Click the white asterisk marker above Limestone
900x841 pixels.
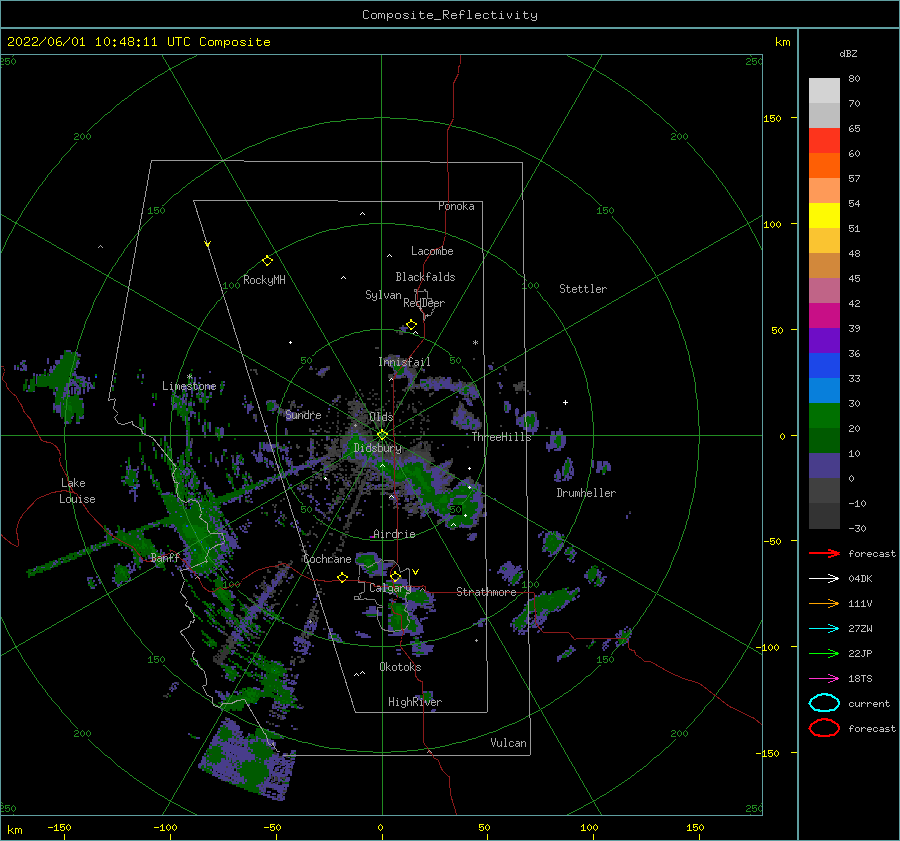click(189, 377)
